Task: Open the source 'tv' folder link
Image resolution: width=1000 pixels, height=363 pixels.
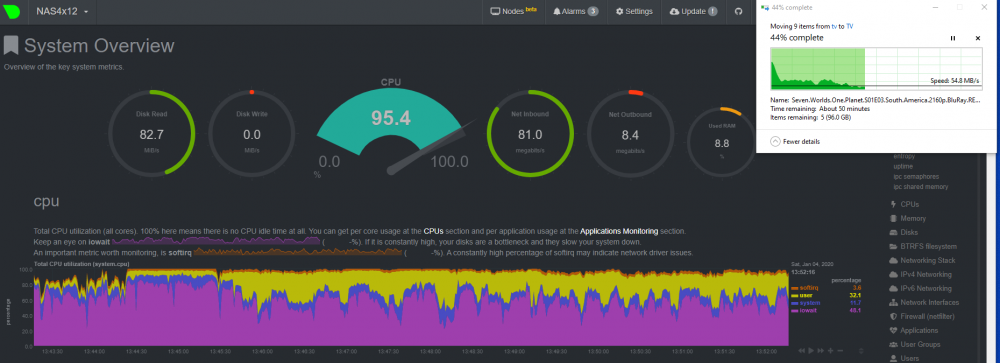Action: (x=834, y=26)
